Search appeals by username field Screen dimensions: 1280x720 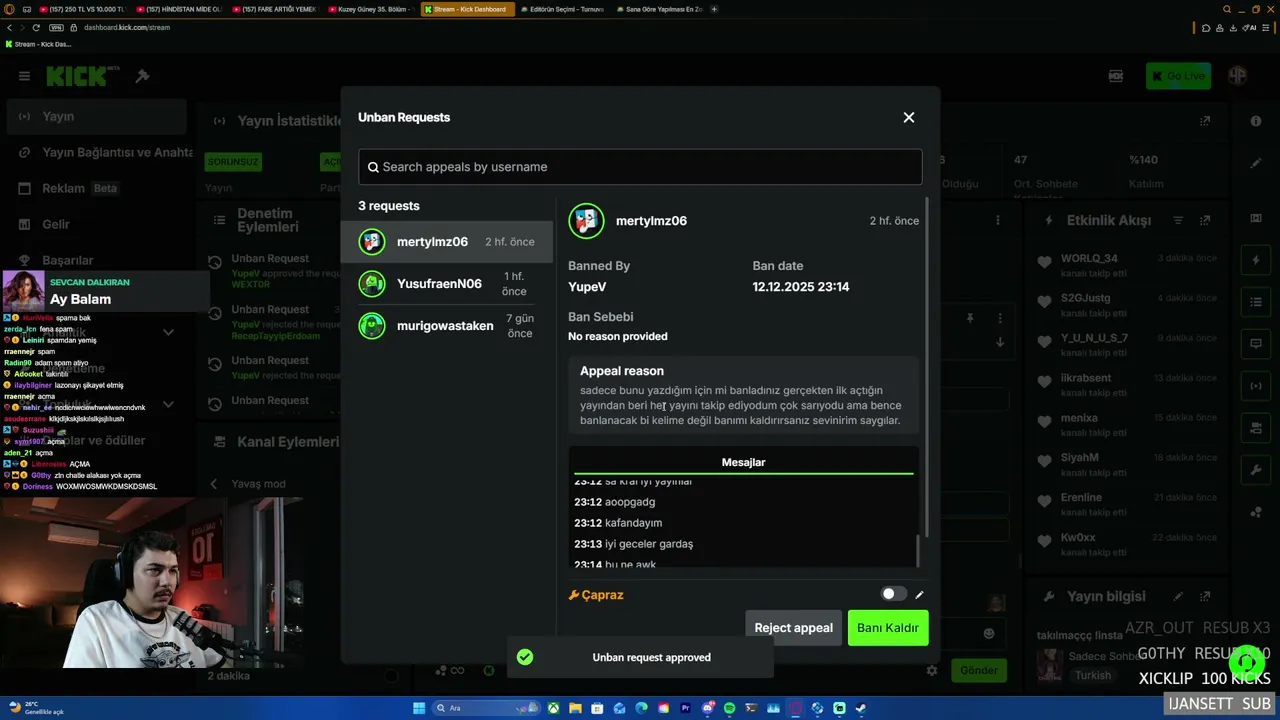[x=640, y=167]
